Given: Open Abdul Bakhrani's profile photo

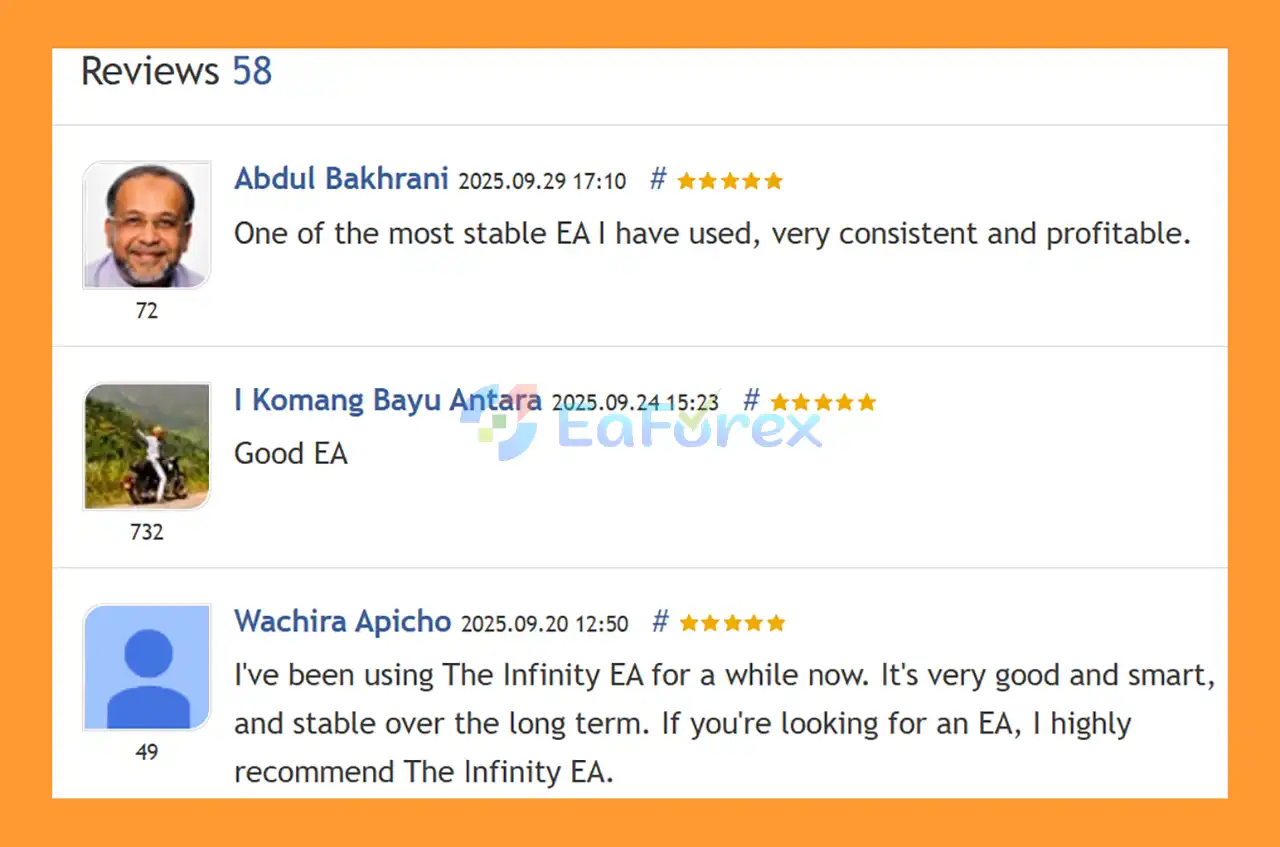Looking at the screenshot, I should pos(147,225).
